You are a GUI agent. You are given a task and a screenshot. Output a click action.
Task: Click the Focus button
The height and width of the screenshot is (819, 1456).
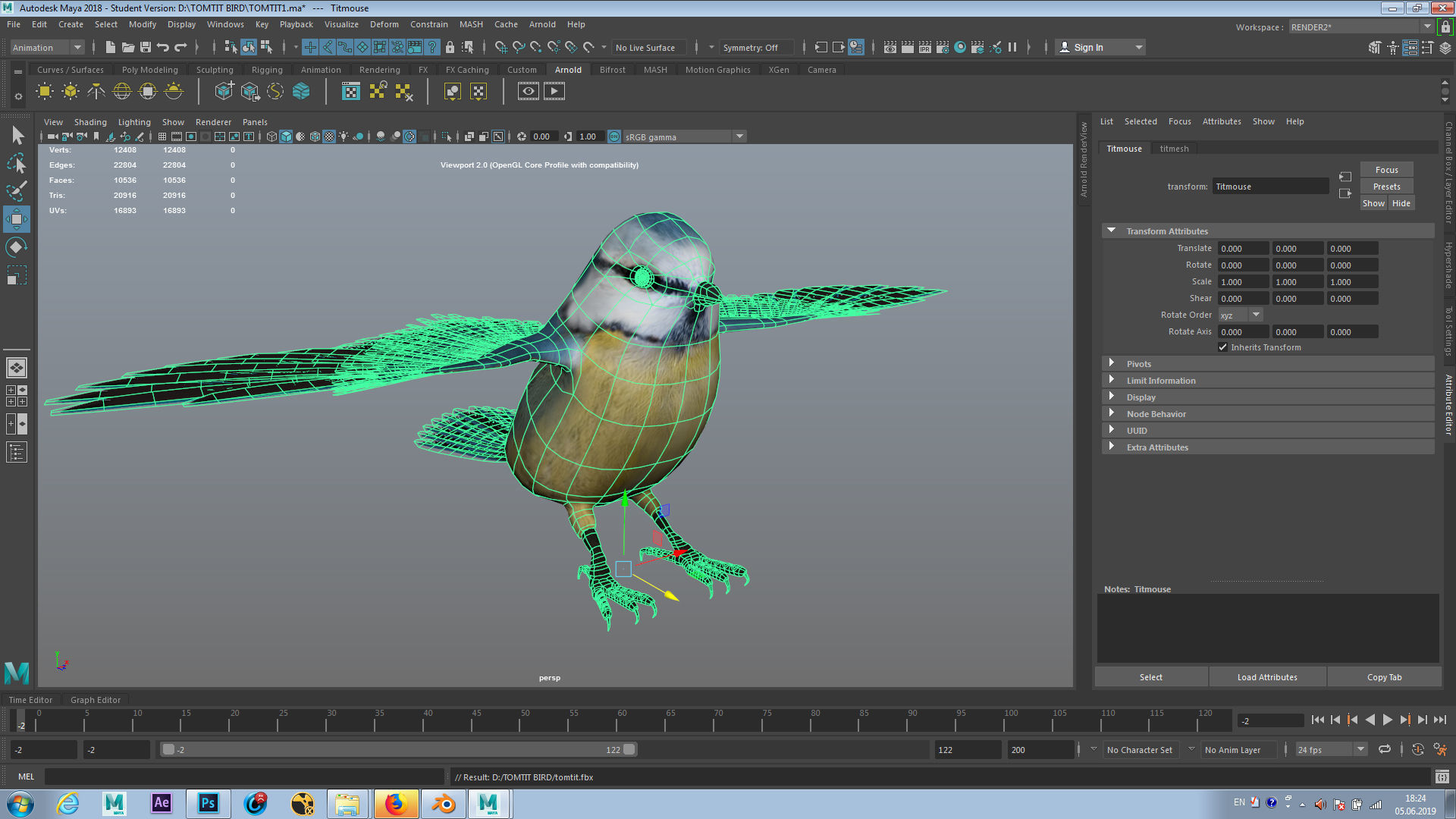1386,170
